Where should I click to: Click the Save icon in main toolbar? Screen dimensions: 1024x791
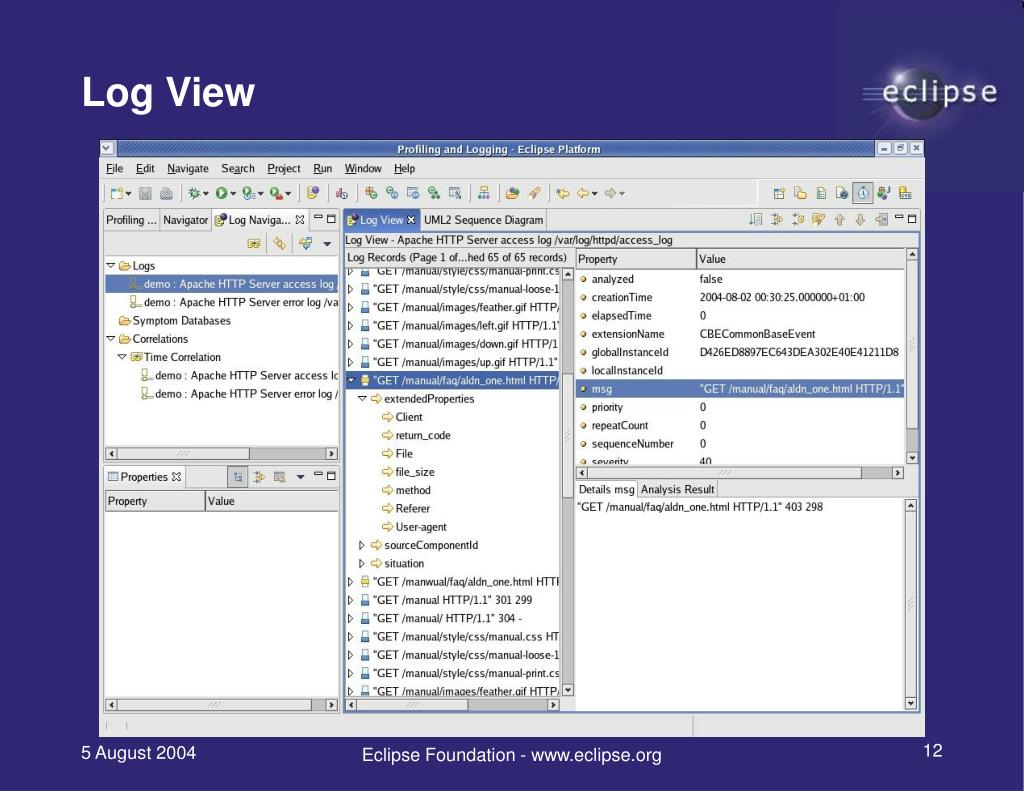(146, 193)
